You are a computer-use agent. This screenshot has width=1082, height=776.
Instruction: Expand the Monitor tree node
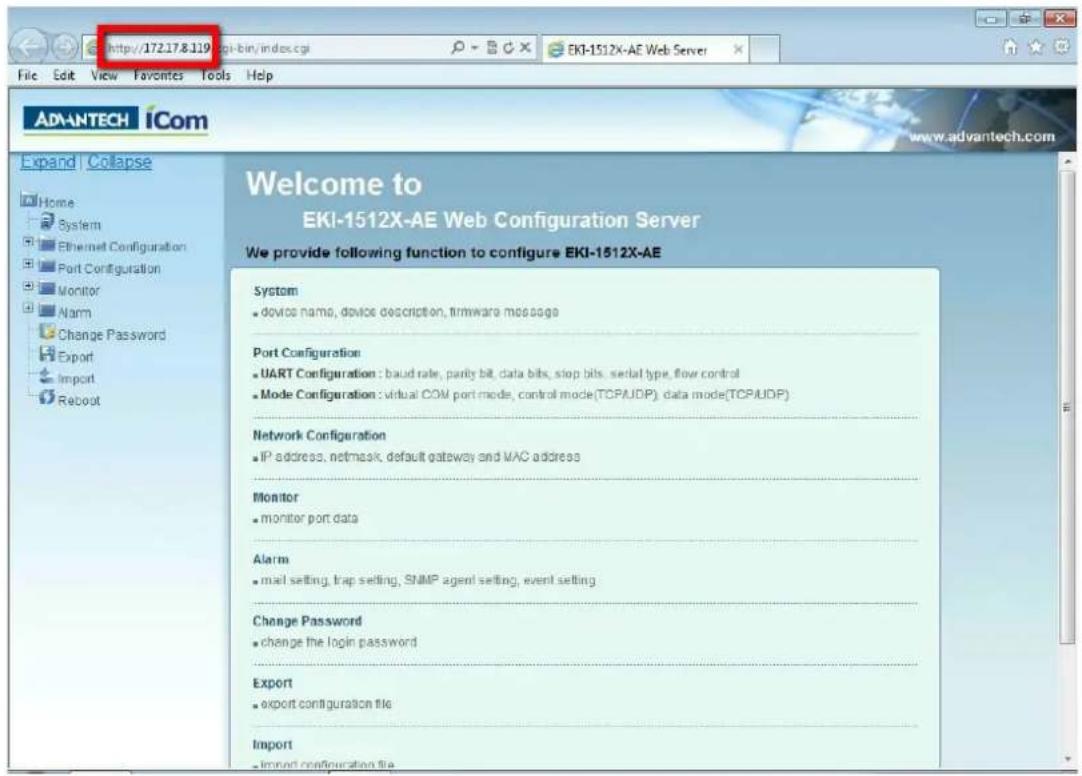point(28,286)
